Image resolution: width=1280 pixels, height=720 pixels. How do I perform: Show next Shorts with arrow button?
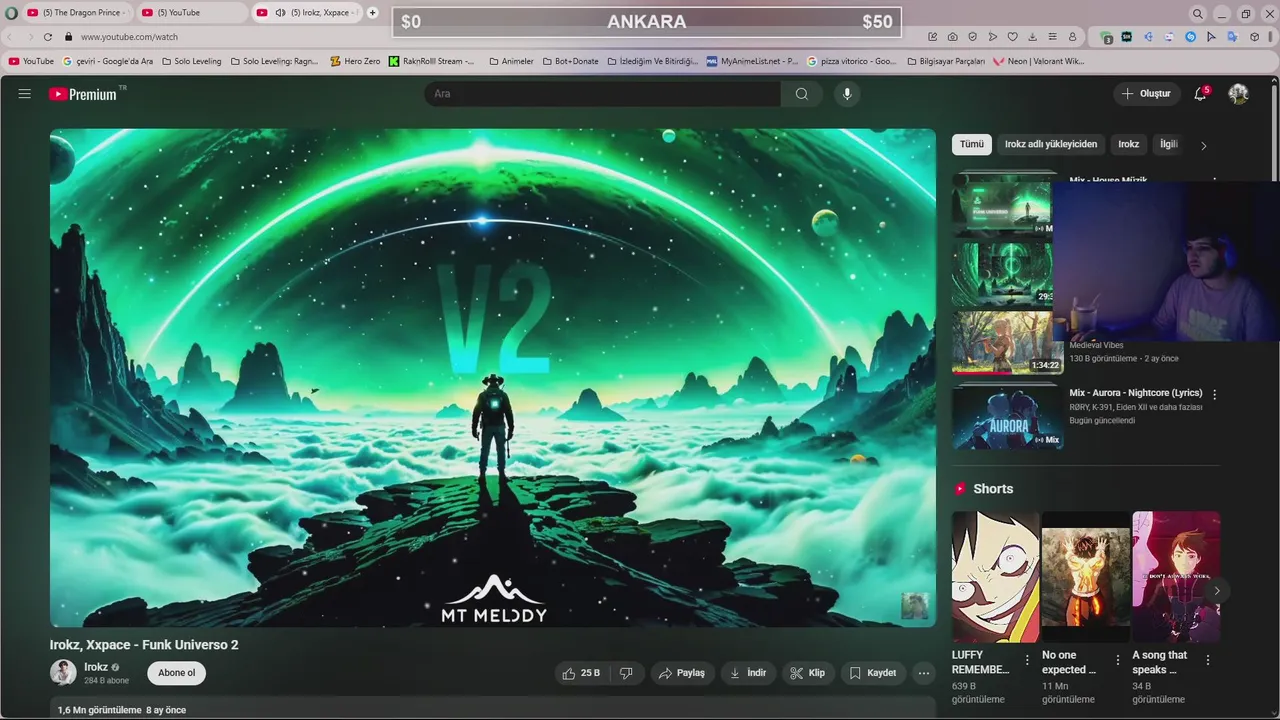pos(1217,591)
